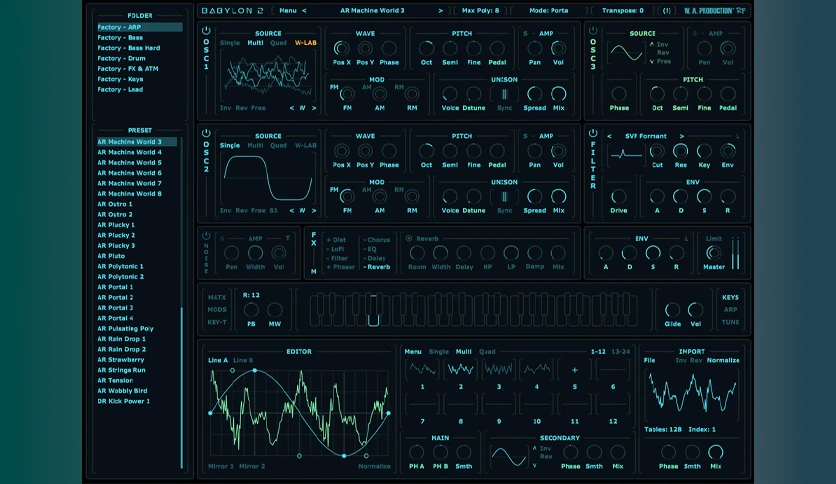The image size is (836, 484).
Task: Click the PB pitch bend knob
Action: pos(251,310)
